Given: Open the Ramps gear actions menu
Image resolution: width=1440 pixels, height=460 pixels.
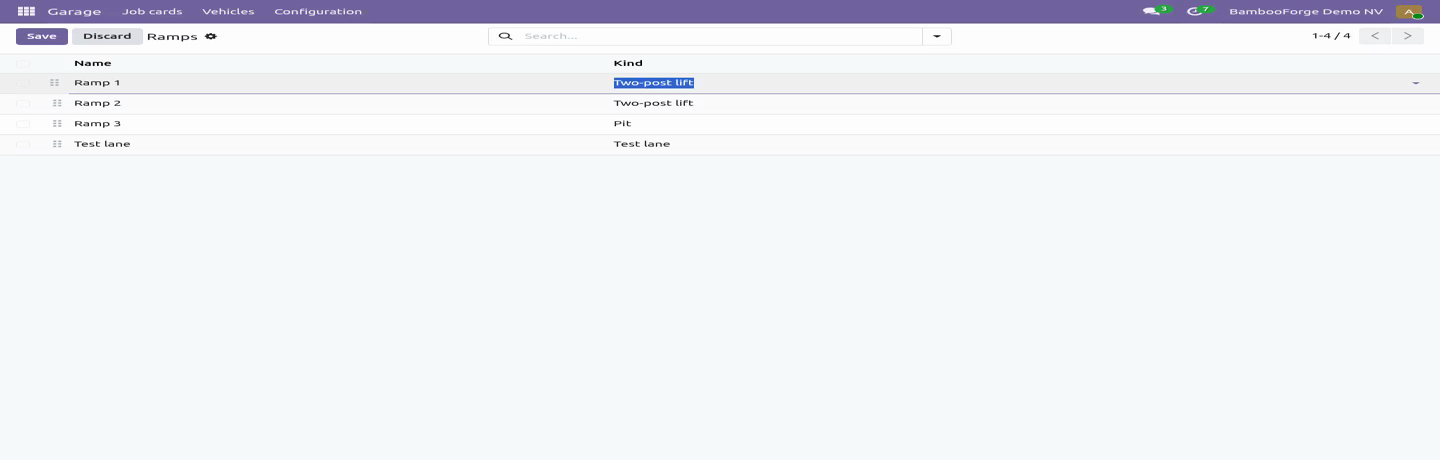Looking at the screenshot, I should (x=211, y=36).
